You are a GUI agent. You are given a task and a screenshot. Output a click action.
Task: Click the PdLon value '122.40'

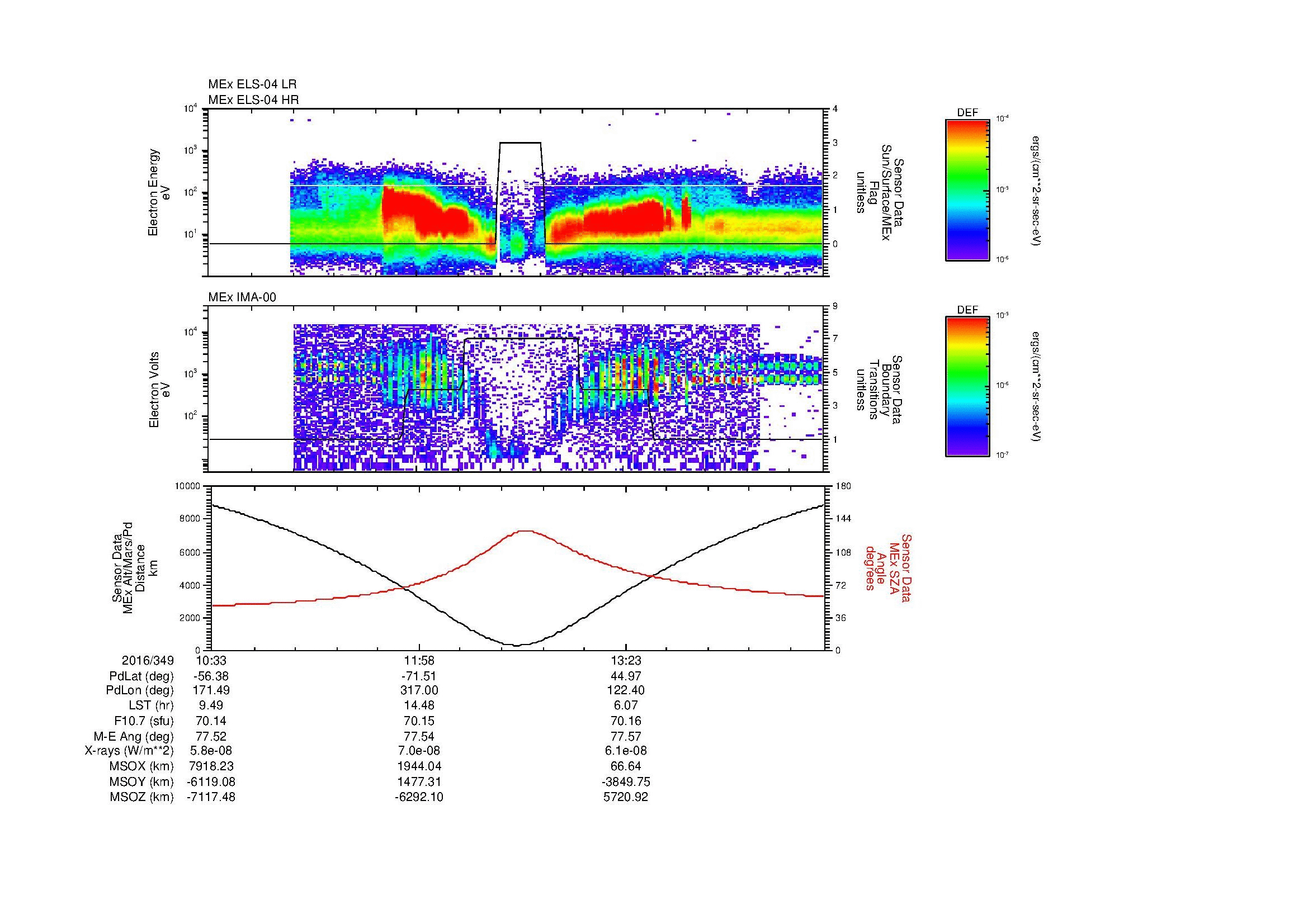click(x=626, y=690)
